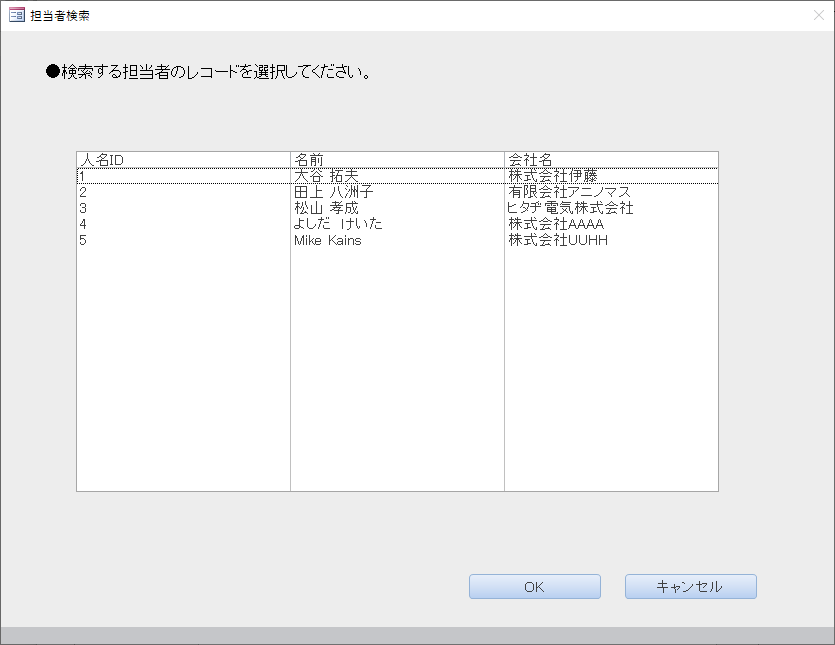This screenshot has height=645, width=835.
Task: Select the 株式会社UUHH company entry
Action: pos(557,240)
